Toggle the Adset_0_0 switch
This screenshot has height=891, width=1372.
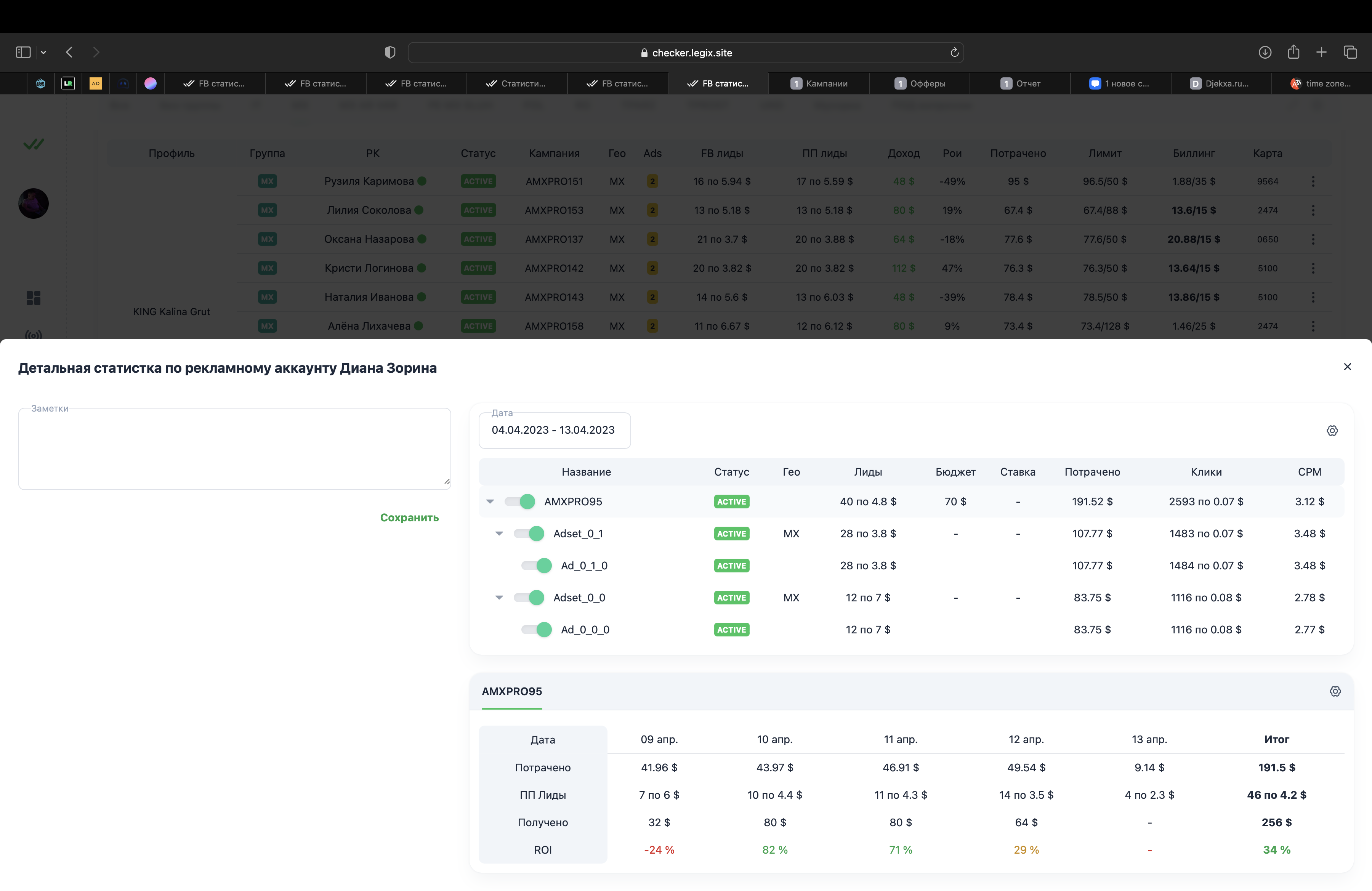coord(529,598)
